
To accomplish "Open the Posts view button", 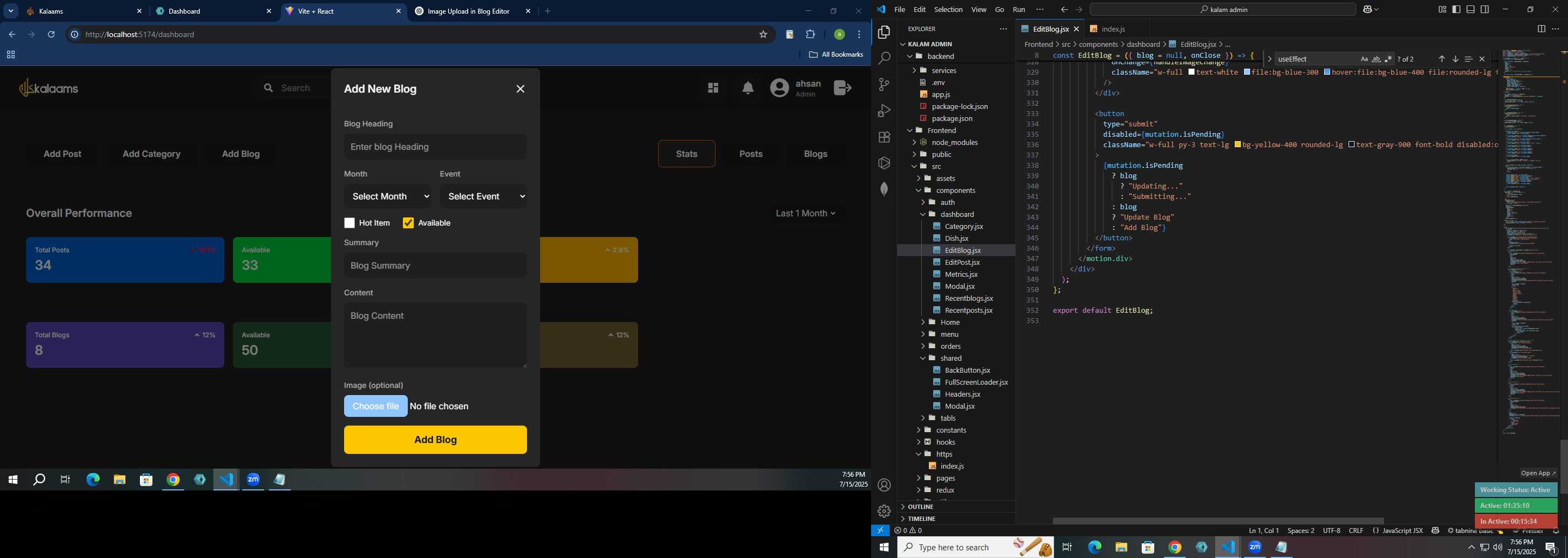I will tap(751, 154).
